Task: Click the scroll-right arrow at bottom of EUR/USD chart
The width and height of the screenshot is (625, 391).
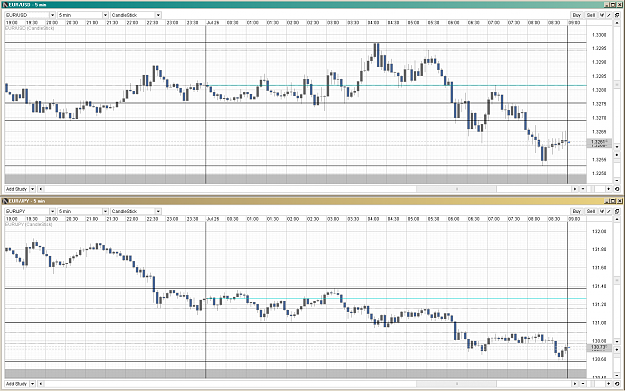Action: (575, 189)
